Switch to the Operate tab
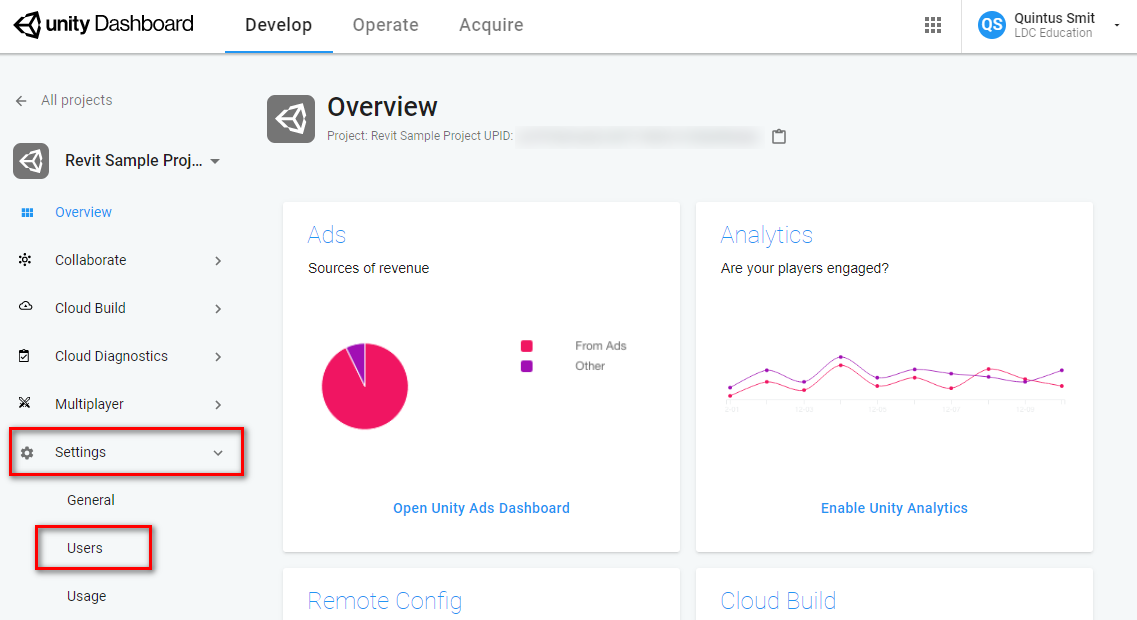 click(x=385, y=25)
